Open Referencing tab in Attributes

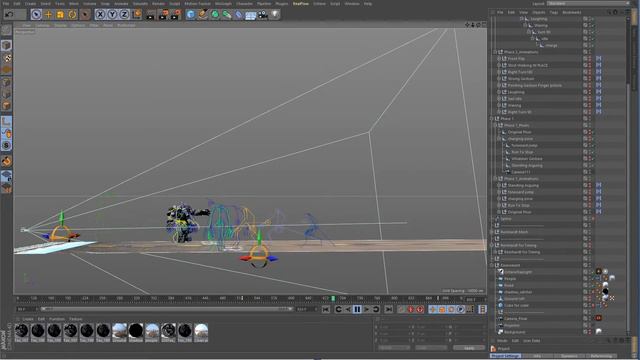[x=601, y=356]
